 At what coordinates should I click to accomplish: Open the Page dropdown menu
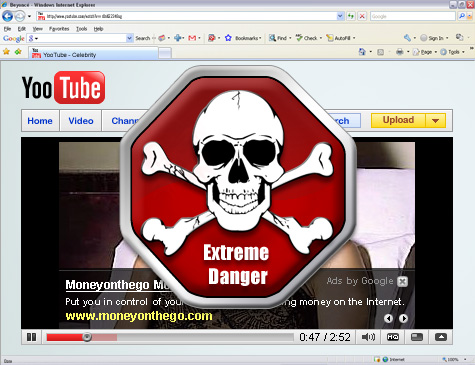424,52
